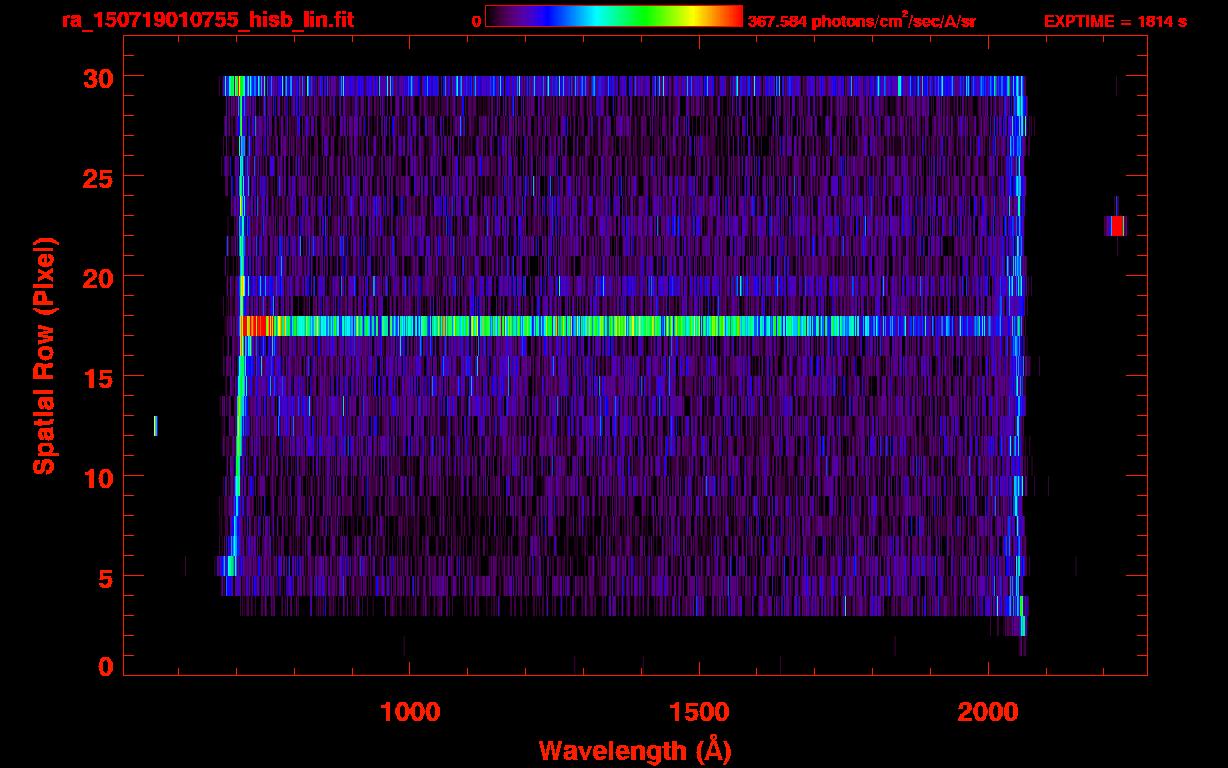Click the bright green band near 1500 Å
This screenshot has height=768, width=1228.
(x=680, y=326)
